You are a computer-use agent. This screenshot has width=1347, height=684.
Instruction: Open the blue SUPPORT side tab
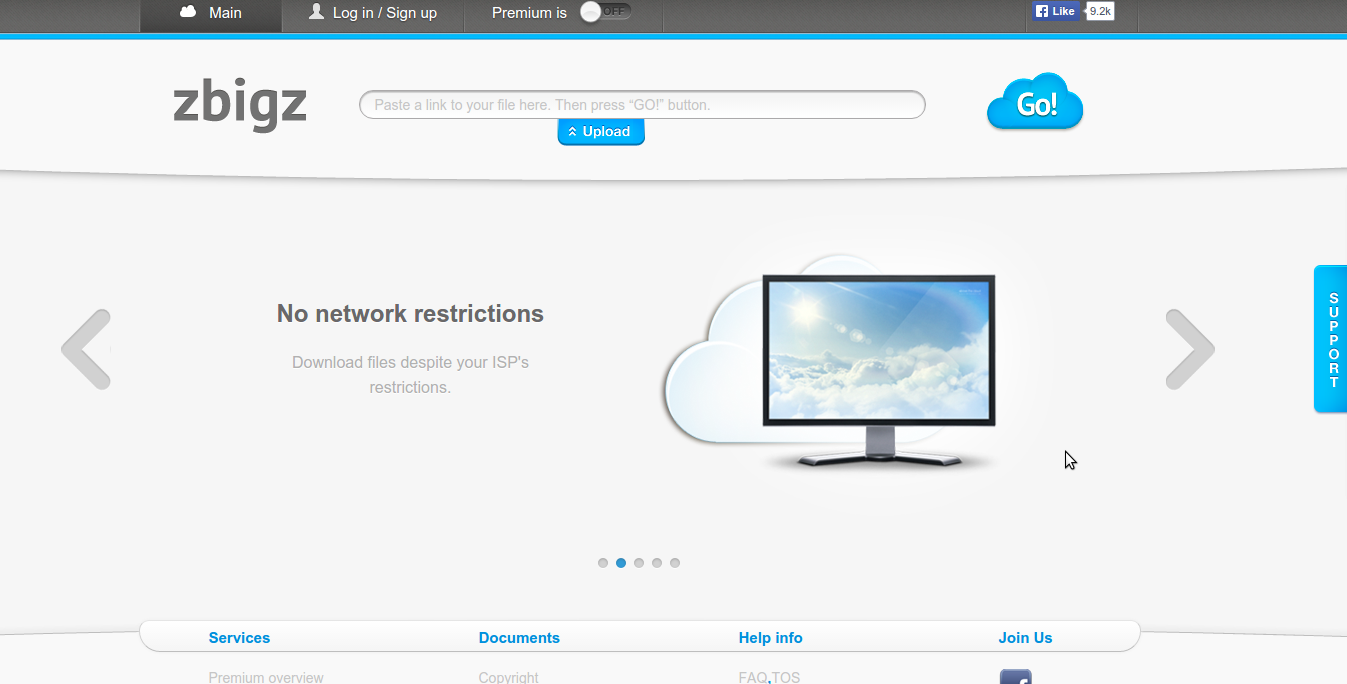point(1331,339)
